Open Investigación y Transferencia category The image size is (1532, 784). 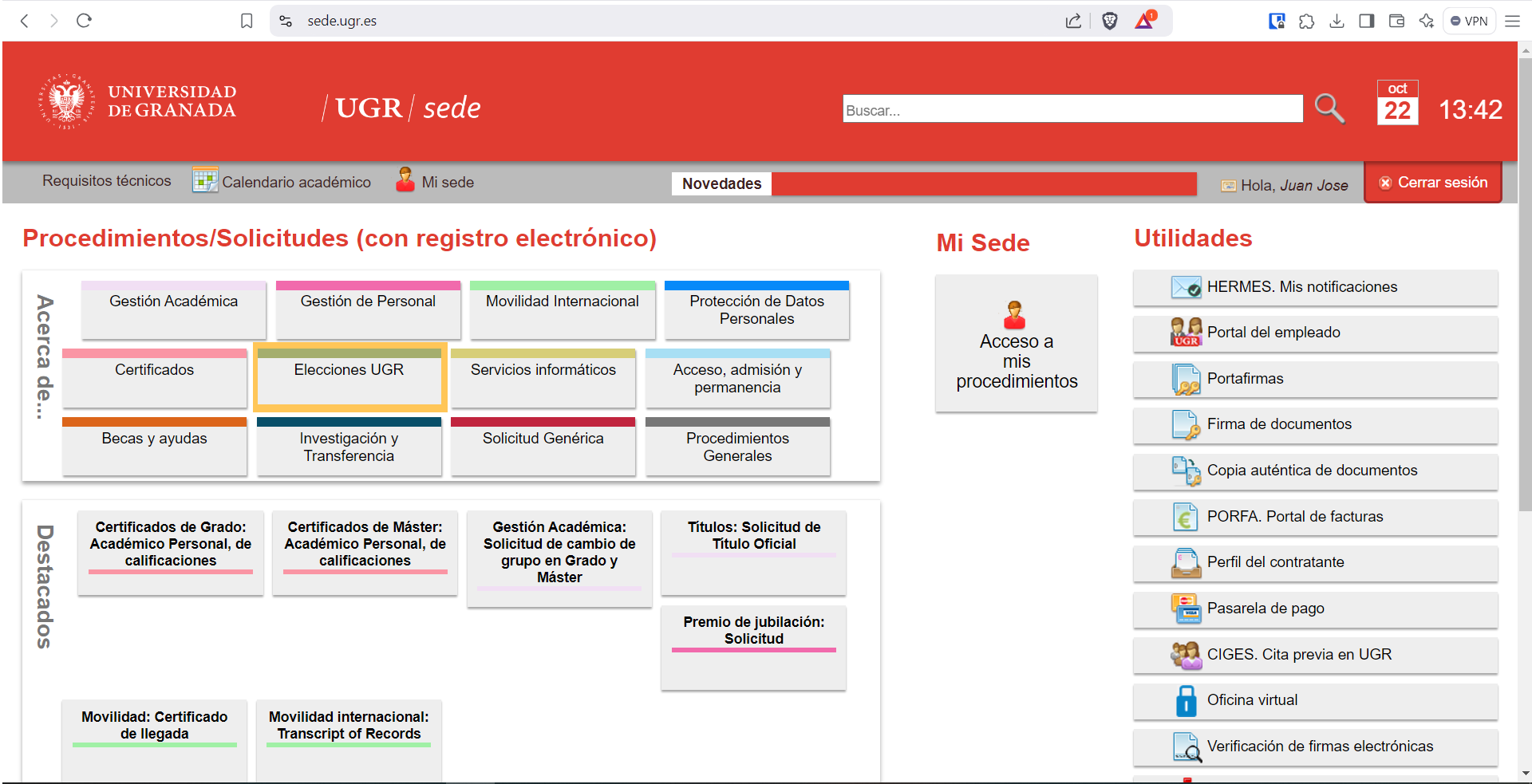349,447
